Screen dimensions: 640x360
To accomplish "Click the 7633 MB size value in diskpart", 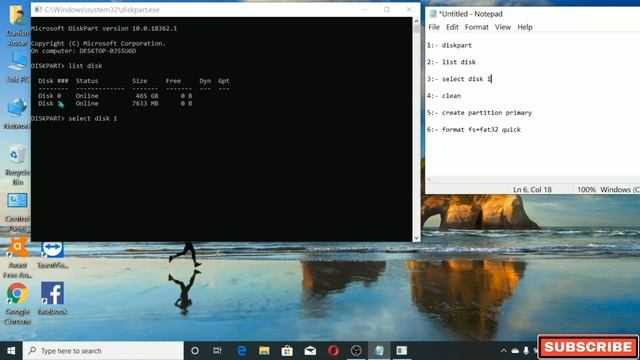I will coord(145,104).
